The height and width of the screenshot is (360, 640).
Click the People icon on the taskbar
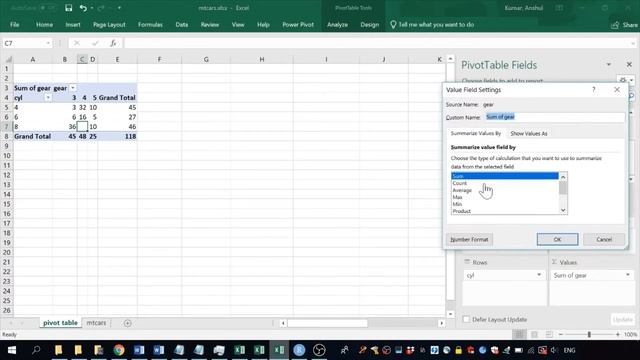344,350
